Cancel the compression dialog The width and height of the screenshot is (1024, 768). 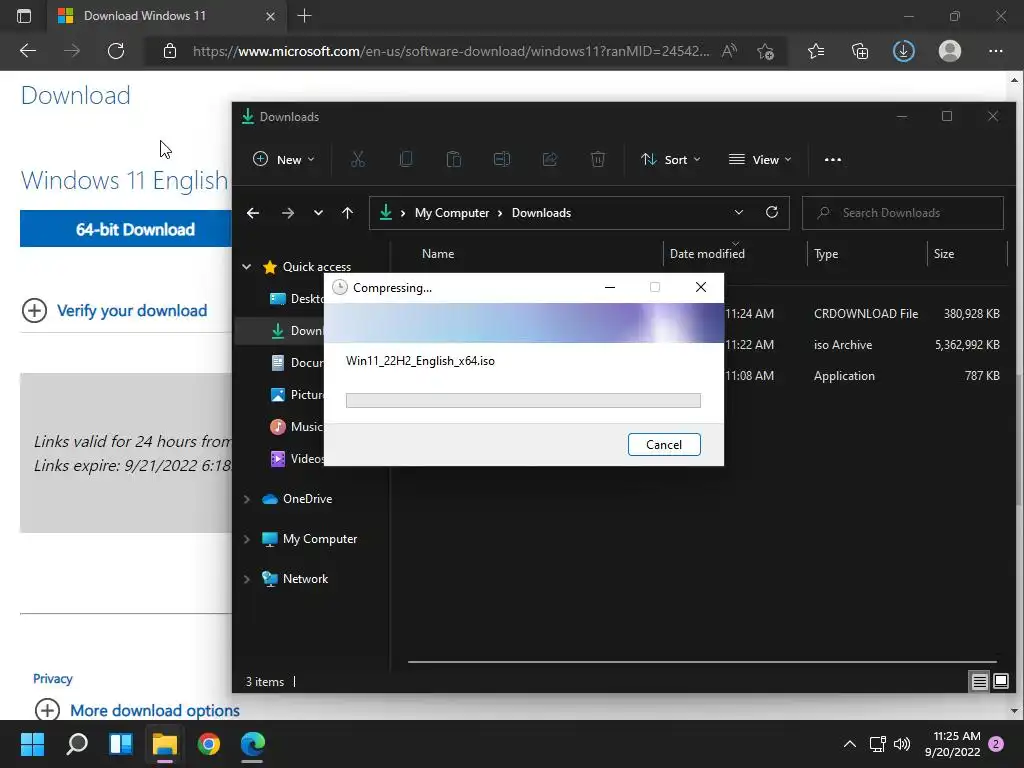(664, 445)
